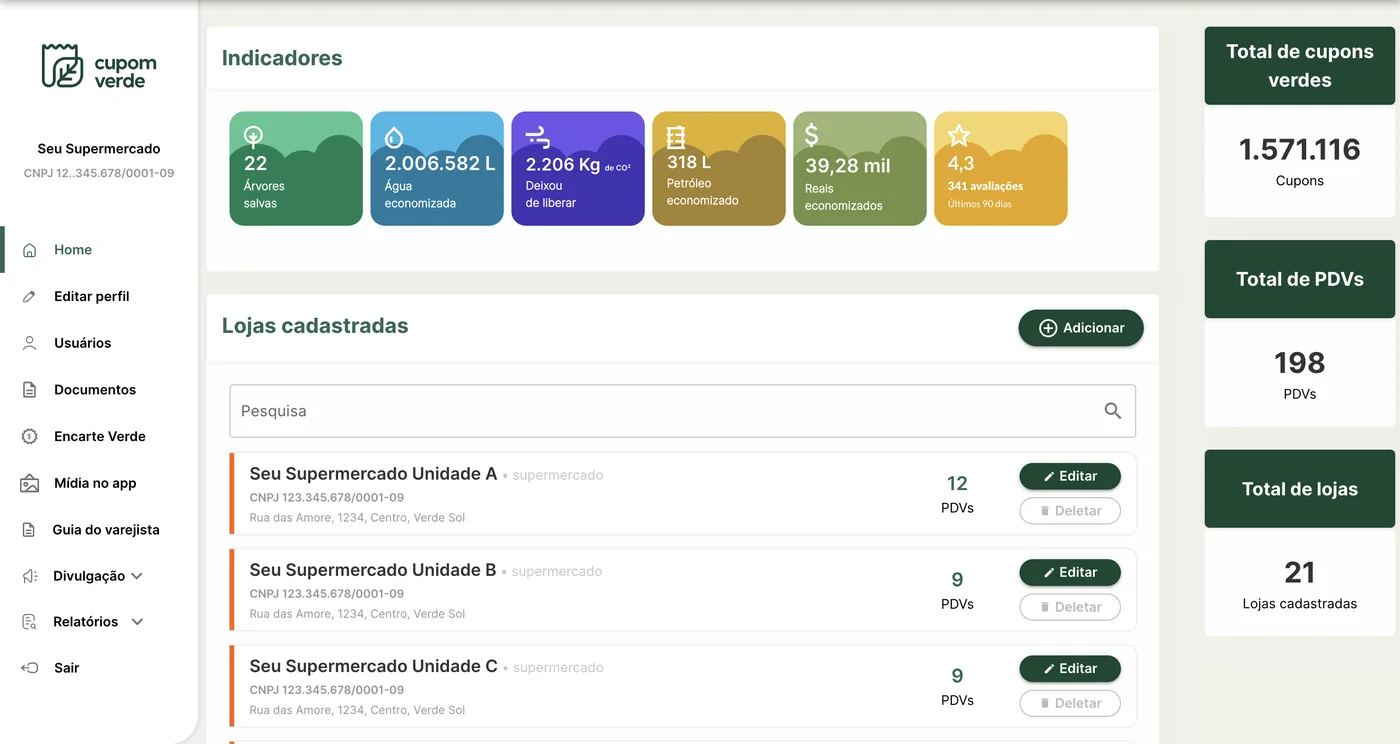Click the water drop icon on Água card
Screen dimensions: 1400x744
[x=395, y=137]
